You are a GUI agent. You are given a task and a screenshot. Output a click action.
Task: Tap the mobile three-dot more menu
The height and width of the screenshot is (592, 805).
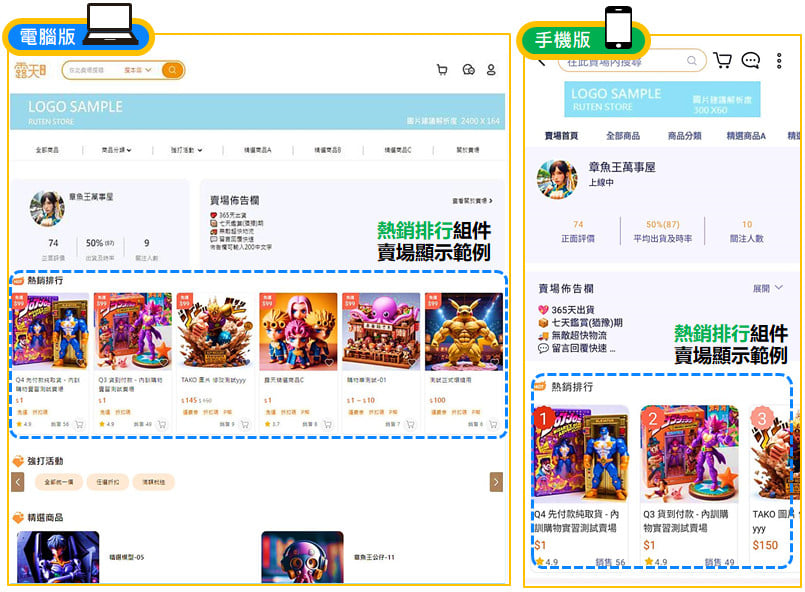[779, 61]
